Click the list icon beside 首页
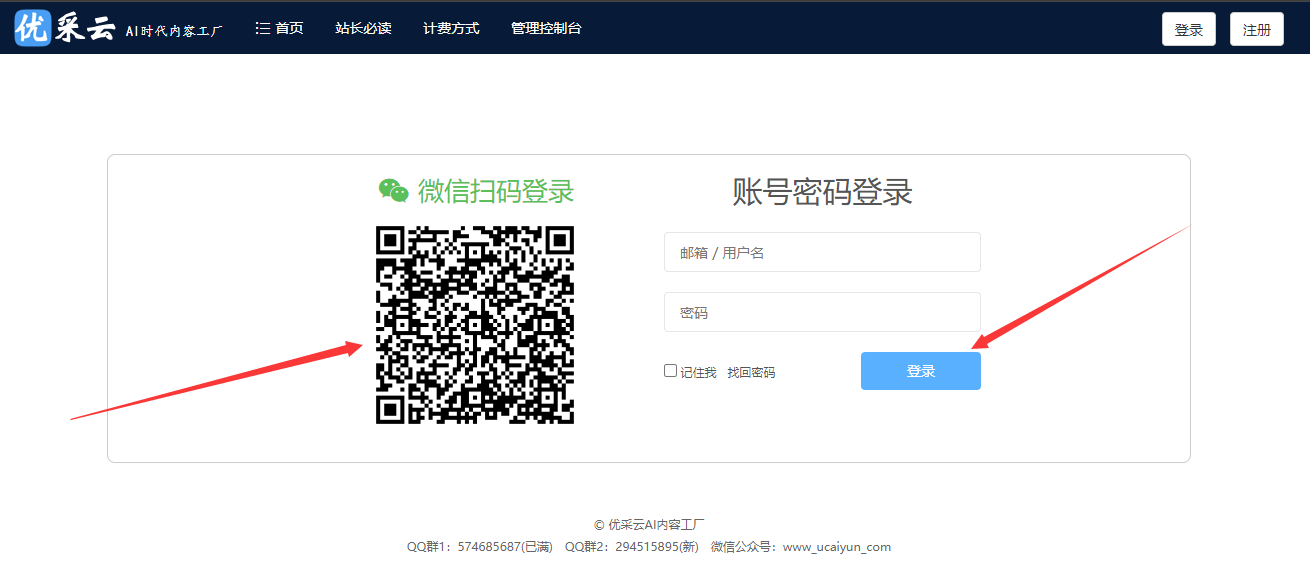 263,29
